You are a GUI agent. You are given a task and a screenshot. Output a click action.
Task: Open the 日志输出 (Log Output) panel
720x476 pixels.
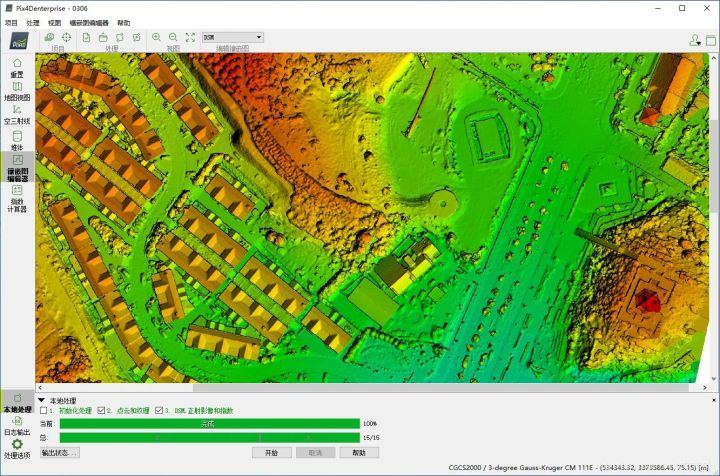(16, 425)
